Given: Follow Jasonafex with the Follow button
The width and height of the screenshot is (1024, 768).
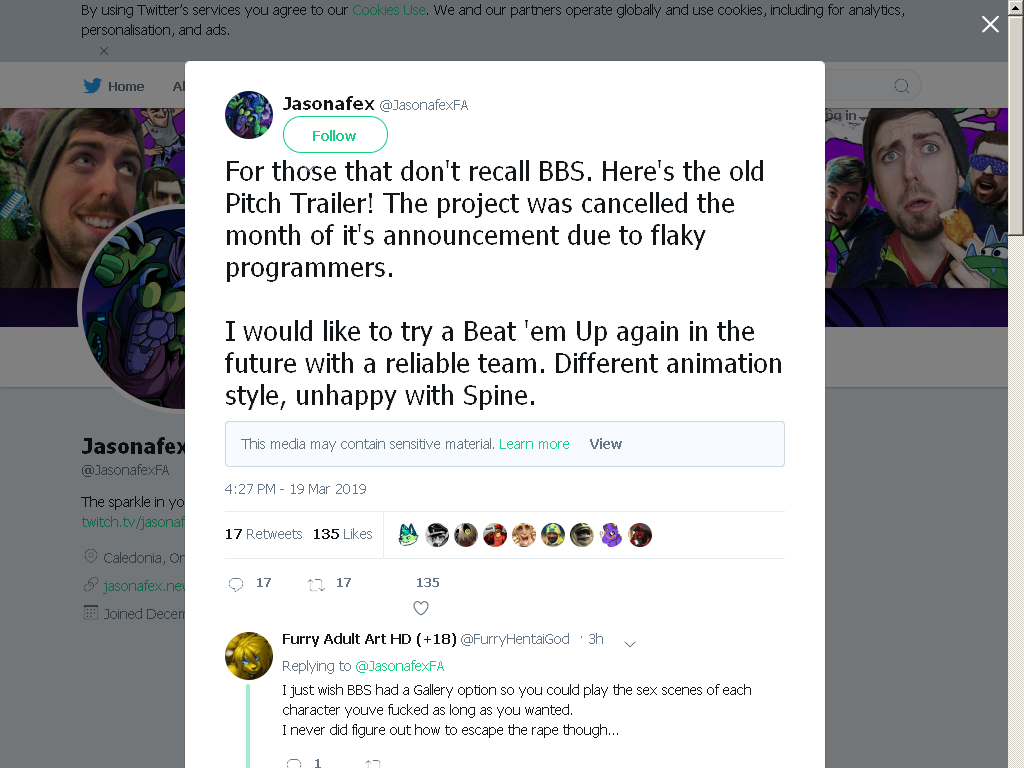Looking at the screenshot, I should (335, 135).
